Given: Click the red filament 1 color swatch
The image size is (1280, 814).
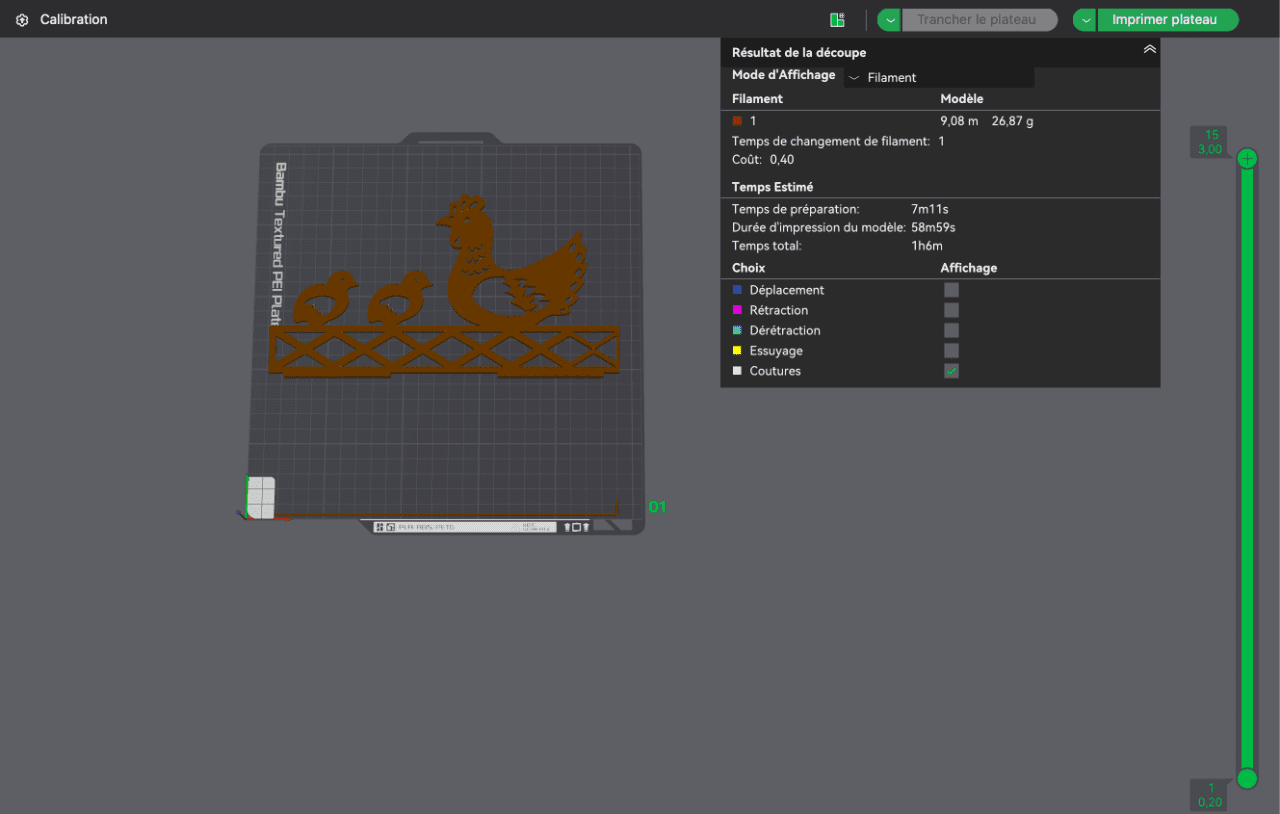Looking at the screenshot, I should (738, 121).
